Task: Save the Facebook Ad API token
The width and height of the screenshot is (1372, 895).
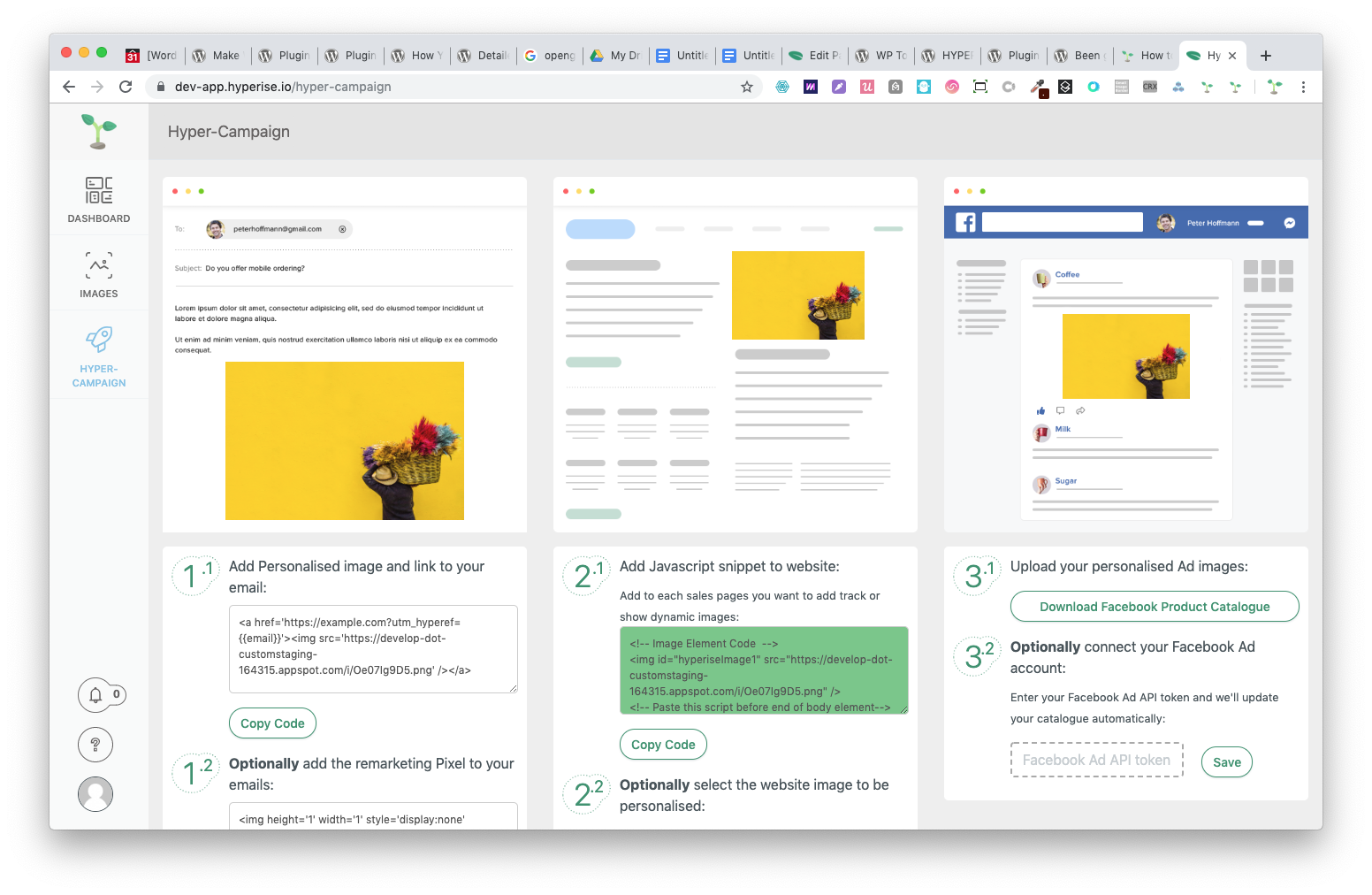Action: click(x=1226, y=762)
